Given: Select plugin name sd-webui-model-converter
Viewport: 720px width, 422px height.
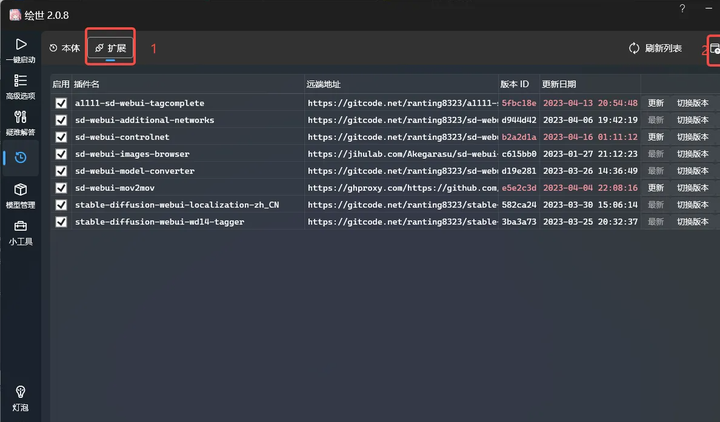Looking at the screenshot, I should point(135,171).
